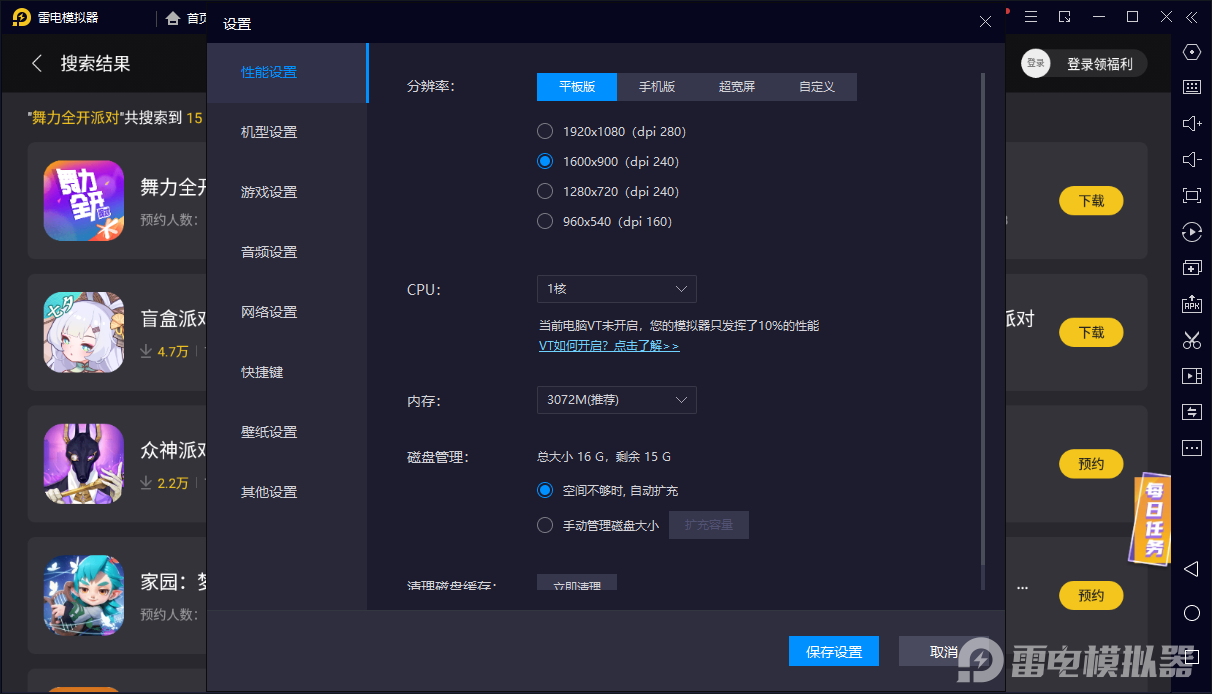Click the scissors icon in the sidebar
This screenshot has width=1212, height=694.
[1191, 340]
